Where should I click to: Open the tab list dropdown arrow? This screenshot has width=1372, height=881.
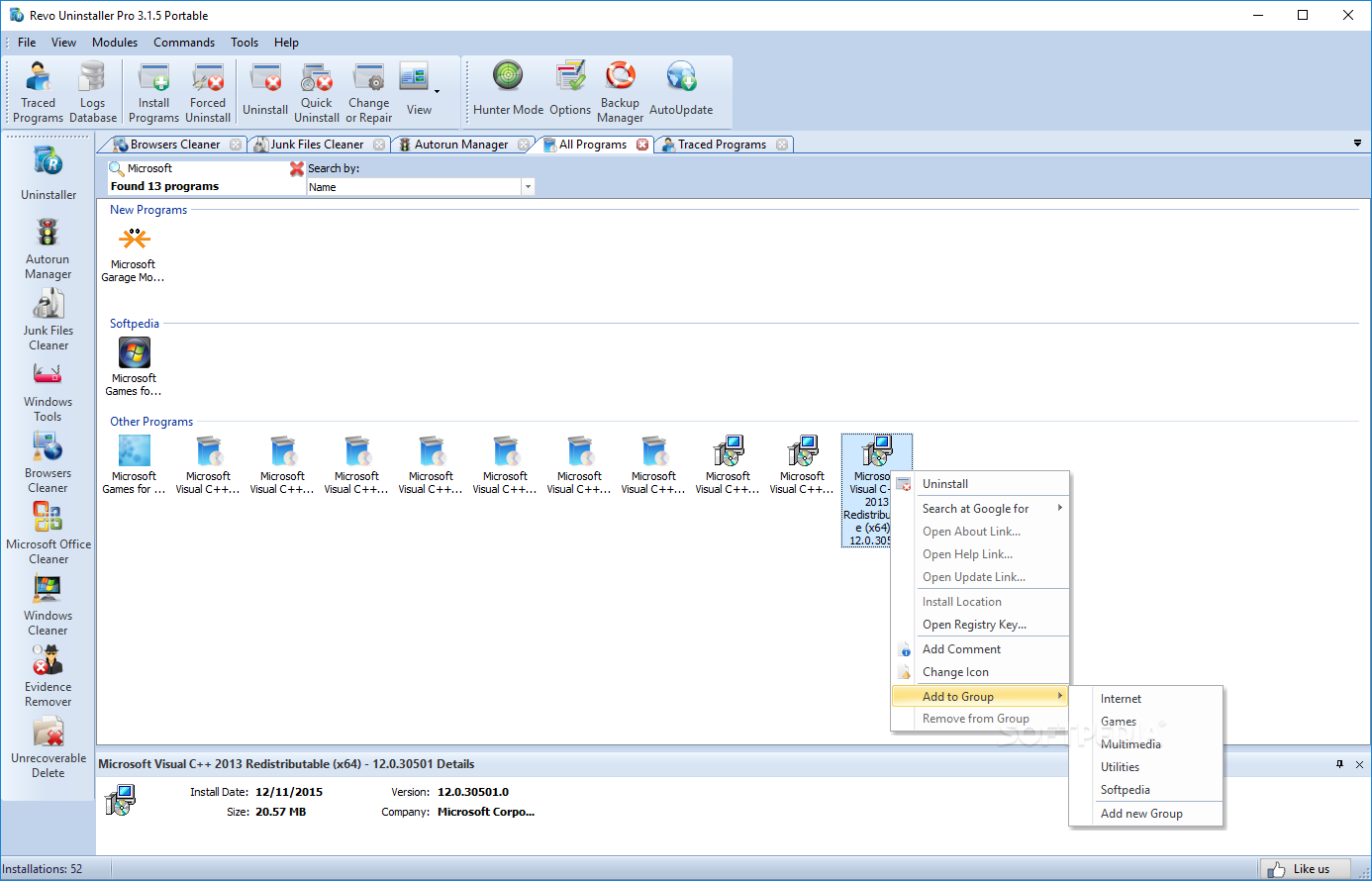pos(1357,144)
